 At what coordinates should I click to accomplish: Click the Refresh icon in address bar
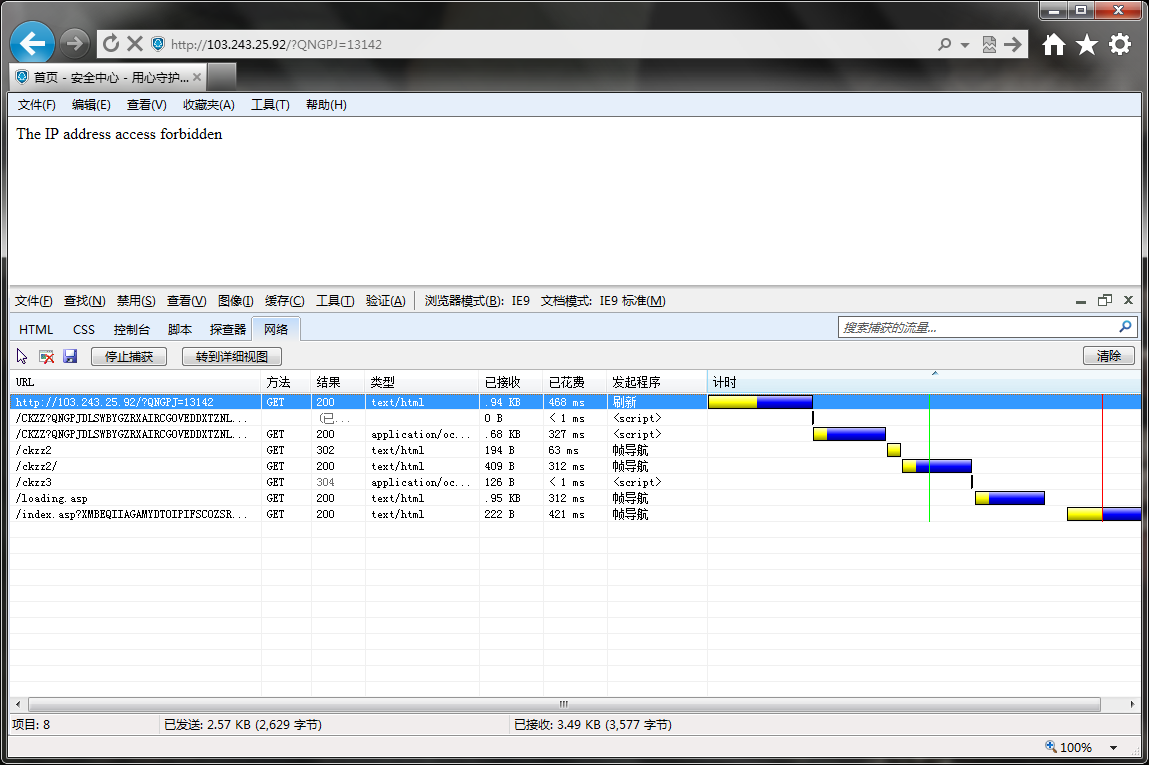[111, 44]
